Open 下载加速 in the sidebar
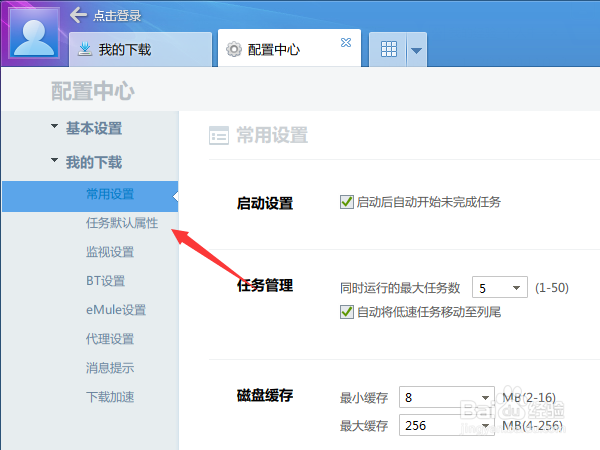Screen dimensions: 600x450 (x=110, y=397)
